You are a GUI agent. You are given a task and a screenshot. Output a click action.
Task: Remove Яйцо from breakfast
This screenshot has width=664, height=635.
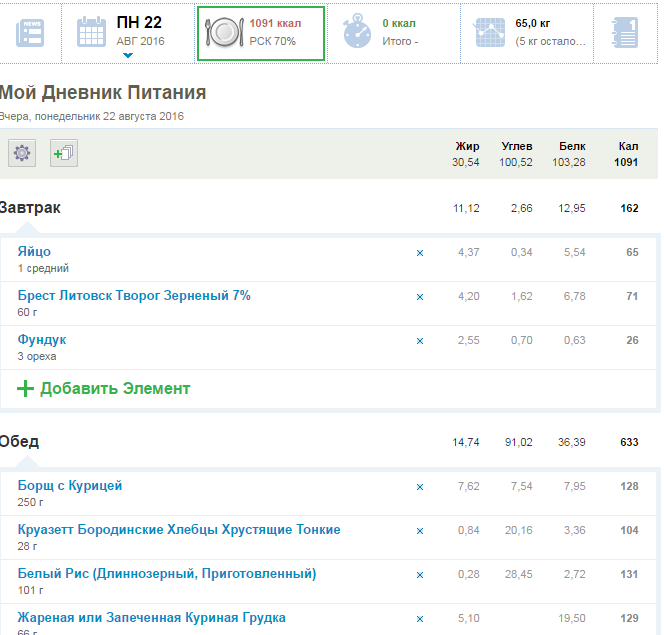click(420, 253)
